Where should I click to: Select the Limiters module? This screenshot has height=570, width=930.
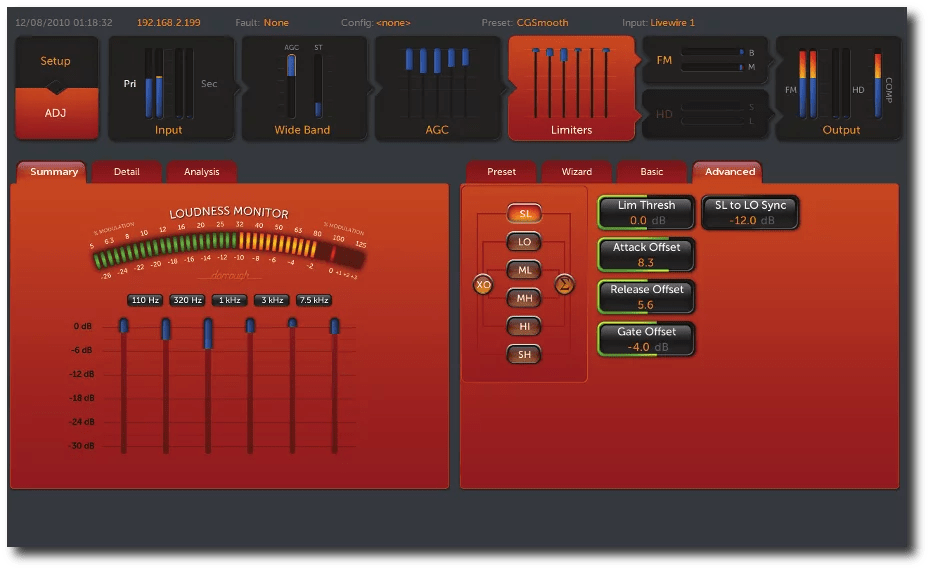tap(571, 88)
